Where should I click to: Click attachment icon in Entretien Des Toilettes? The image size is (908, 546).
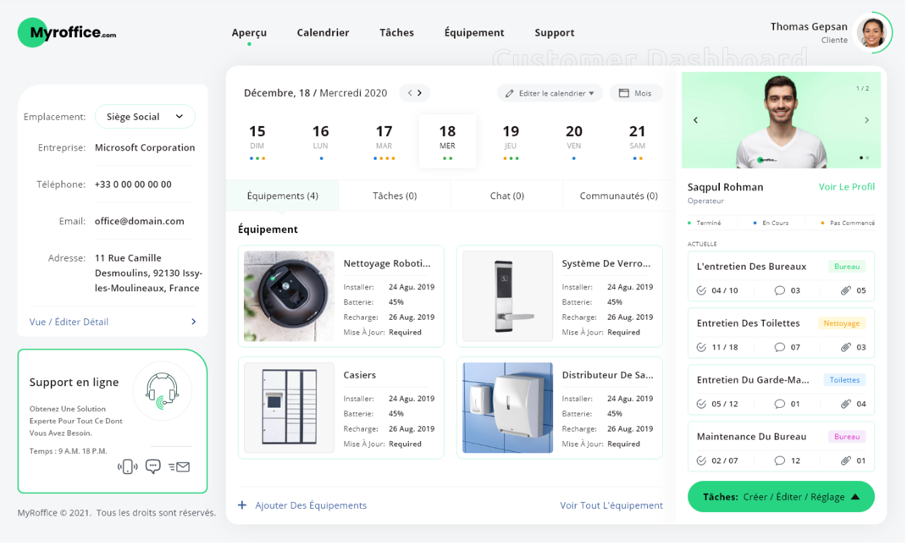846,348
